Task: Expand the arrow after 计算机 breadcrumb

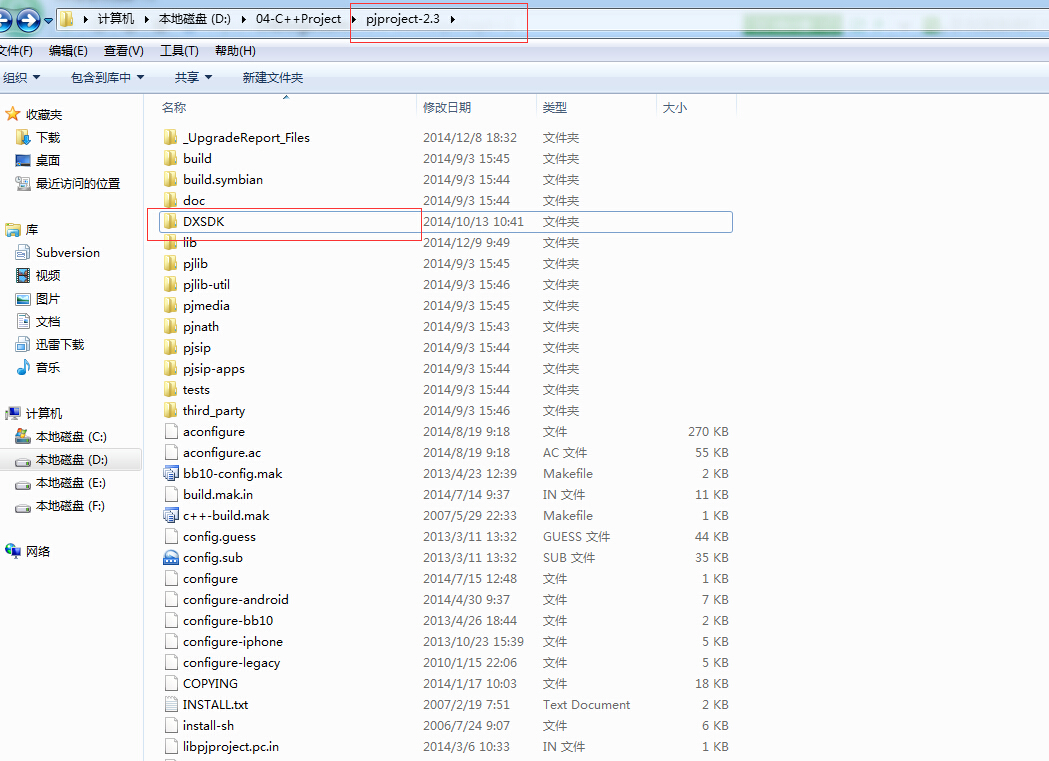Action: 147,19
